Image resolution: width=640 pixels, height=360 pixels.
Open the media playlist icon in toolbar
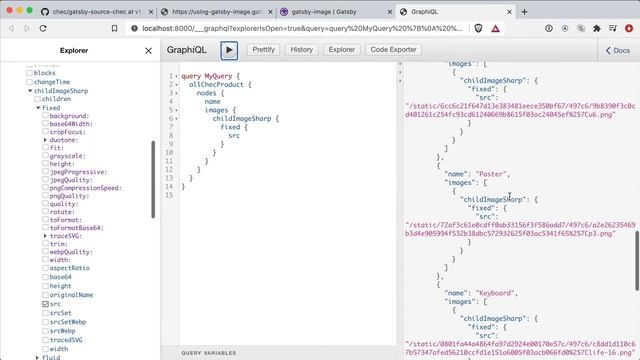tap(613, 28)
